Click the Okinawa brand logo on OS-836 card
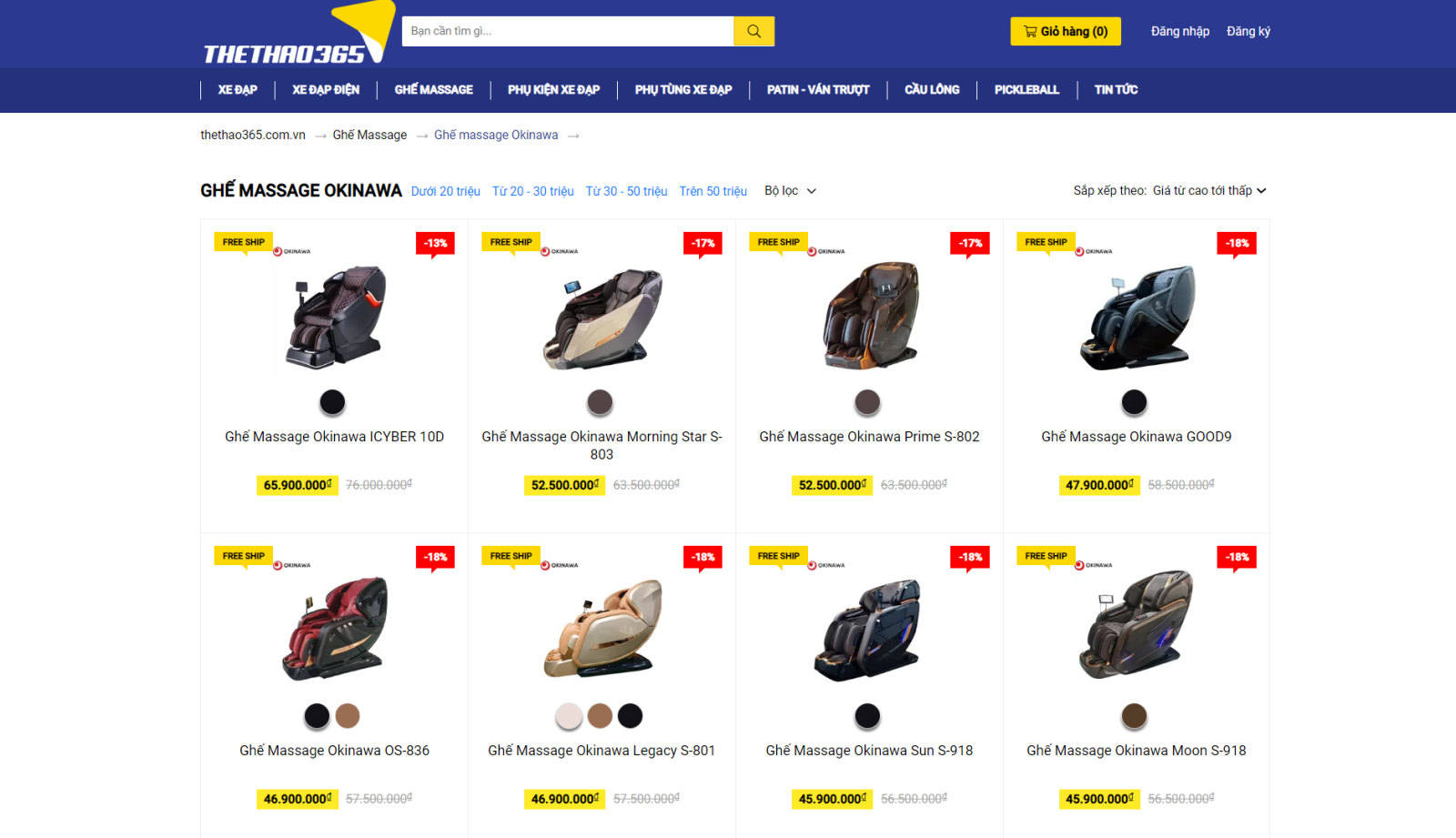 click(x=292, y=565)
